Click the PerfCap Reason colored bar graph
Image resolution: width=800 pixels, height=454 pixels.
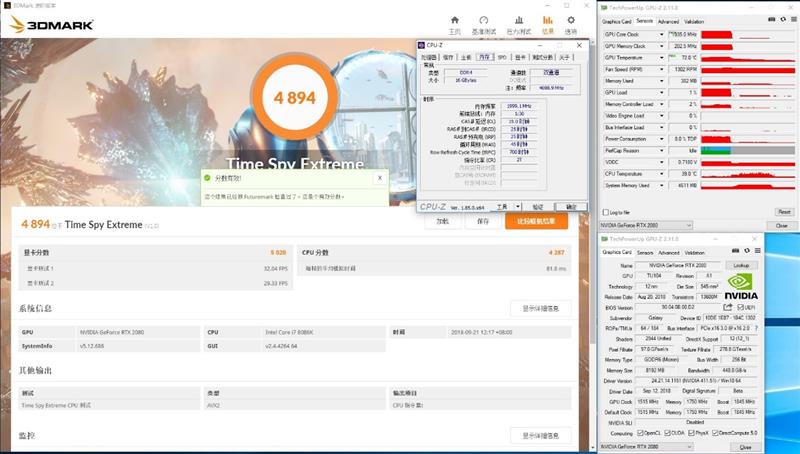(748, 151)
